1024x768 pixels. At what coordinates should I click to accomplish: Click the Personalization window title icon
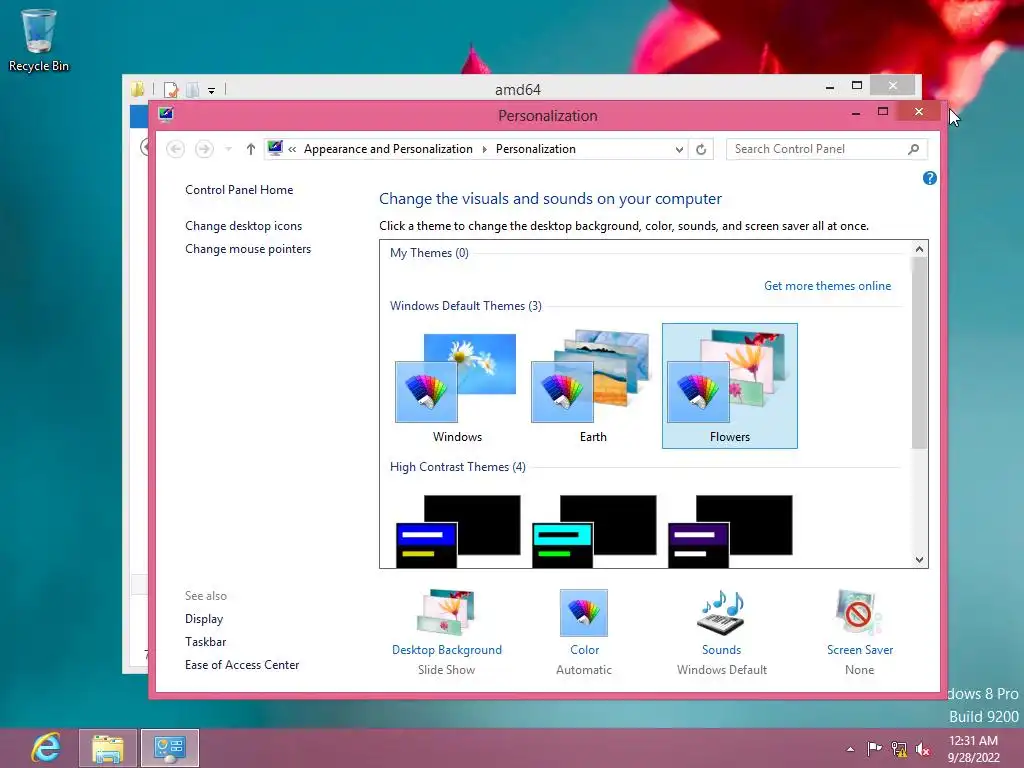(x=166, y=115)
